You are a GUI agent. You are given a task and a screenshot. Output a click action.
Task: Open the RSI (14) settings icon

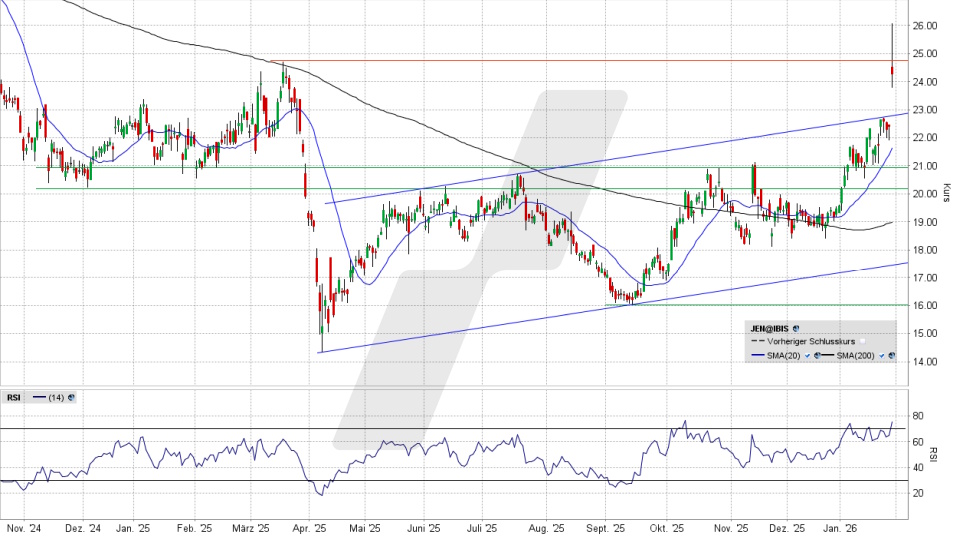tap(71, 397)
